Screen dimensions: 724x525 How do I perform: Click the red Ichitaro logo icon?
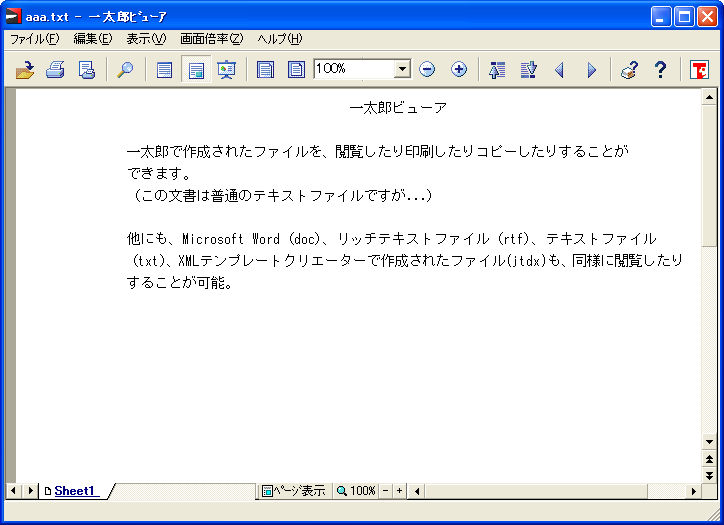[699, 70]
